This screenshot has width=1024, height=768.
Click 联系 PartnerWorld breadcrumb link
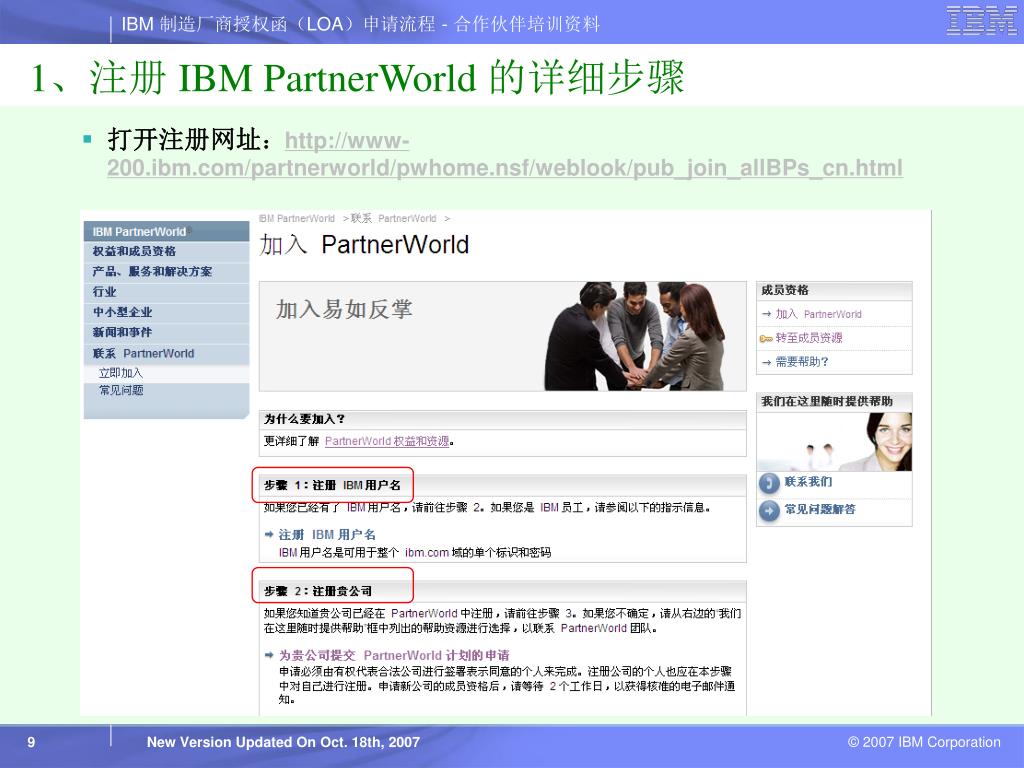(394, 219)
